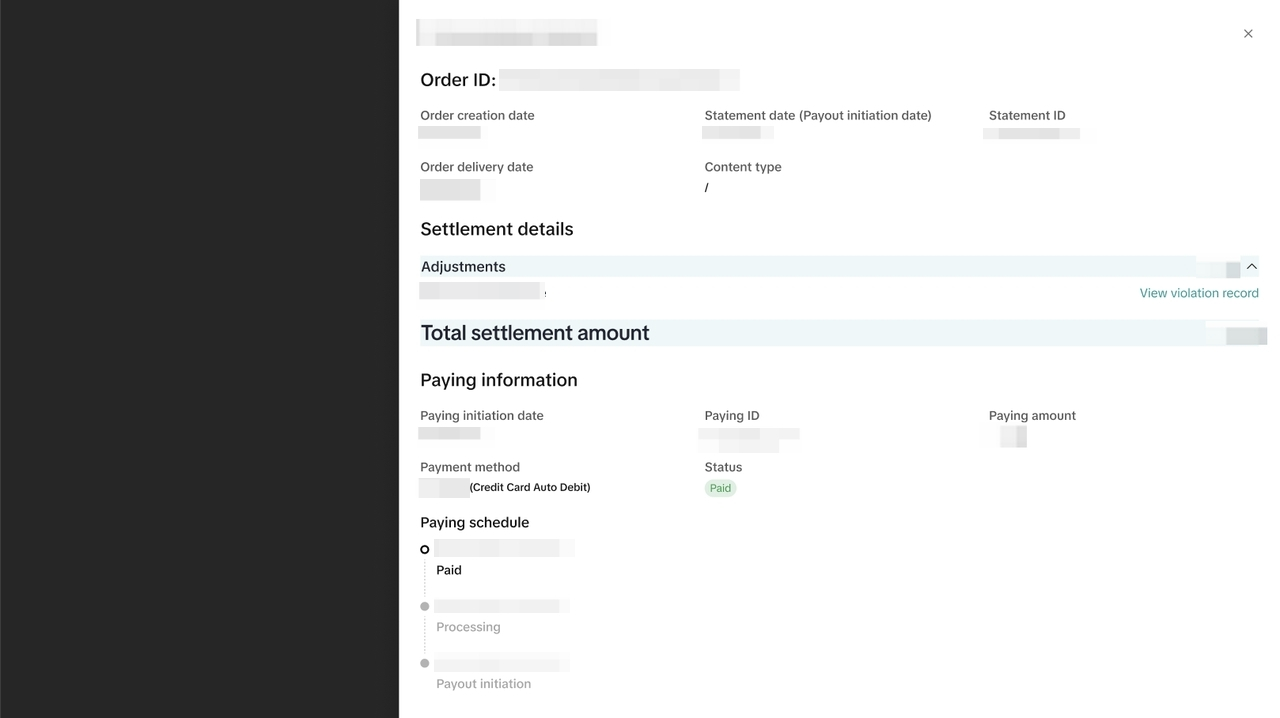Click the Credit Card Auto Debit text
Viewport: 1280px width, 718px height.
tap(530, 487)
